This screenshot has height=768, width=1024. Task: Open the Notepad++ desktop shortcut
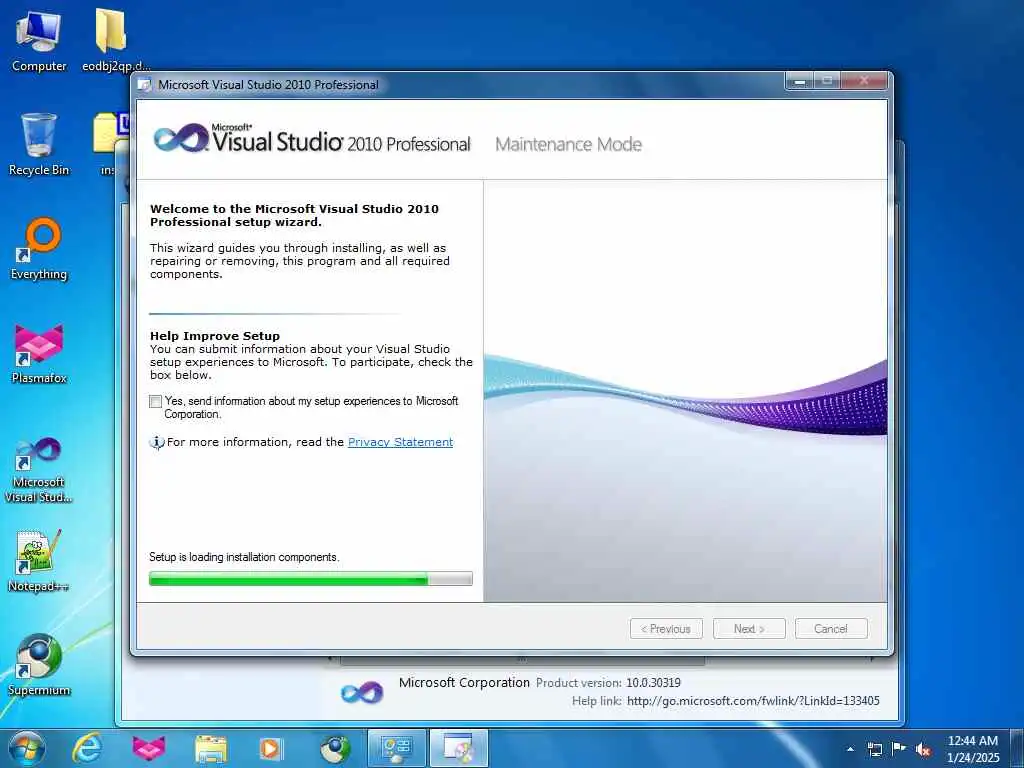(39, 561)
